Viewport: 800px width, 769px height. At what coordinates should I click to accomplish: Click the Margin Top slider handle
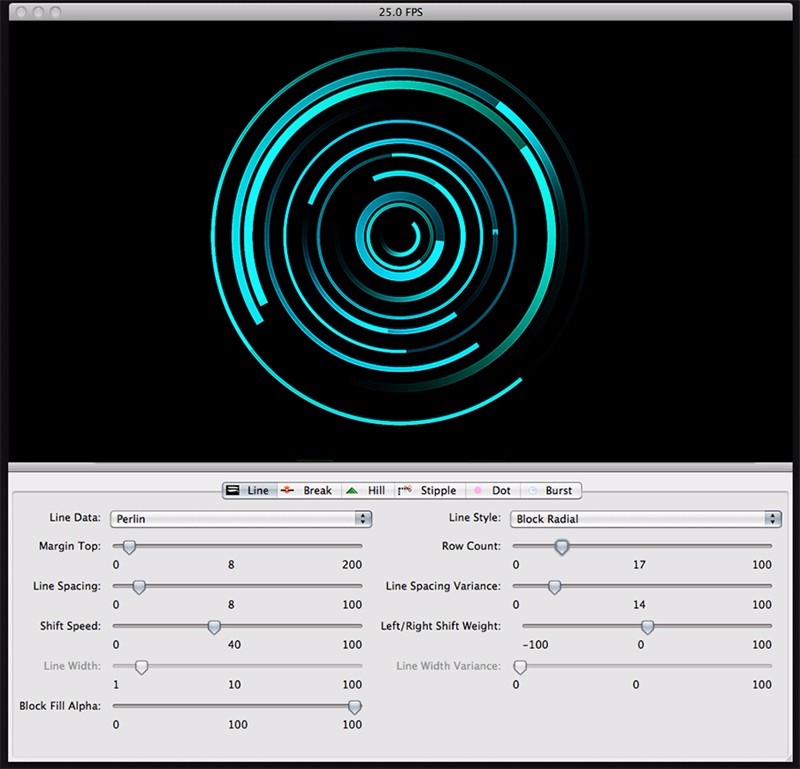tap(129, 547)
